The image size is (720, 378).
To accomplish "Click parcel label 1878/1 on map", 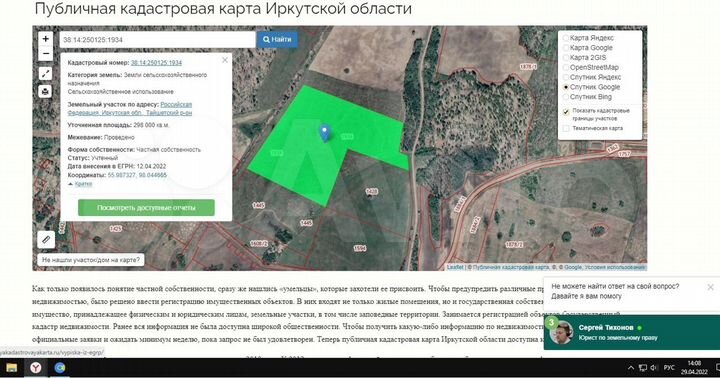I will coord(528,67).
